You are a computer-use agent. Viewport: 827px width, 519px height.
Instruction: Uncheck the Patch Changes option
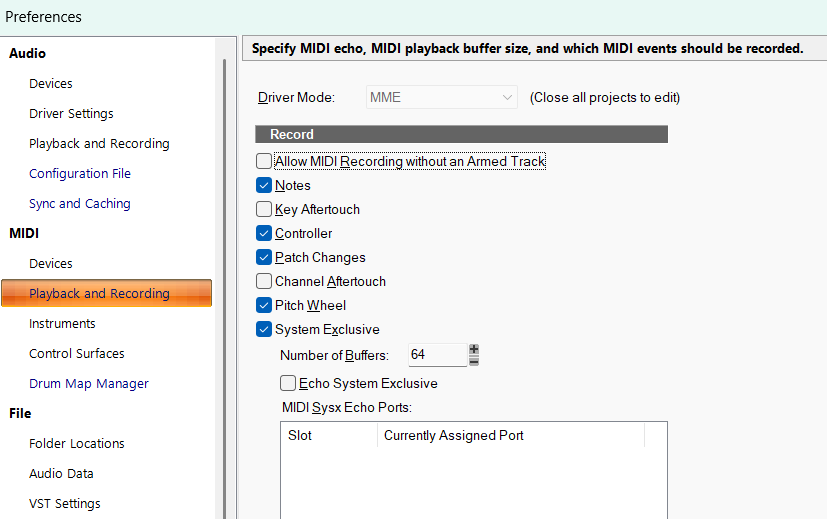coord(264,257)
